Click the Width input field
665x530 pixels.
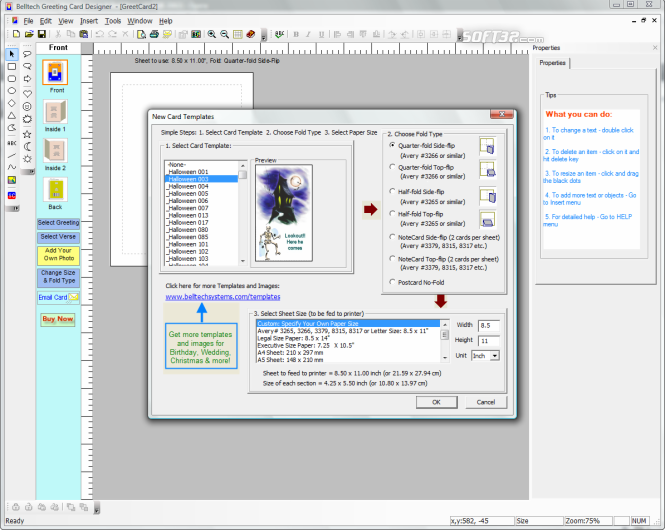pos(489,325)
